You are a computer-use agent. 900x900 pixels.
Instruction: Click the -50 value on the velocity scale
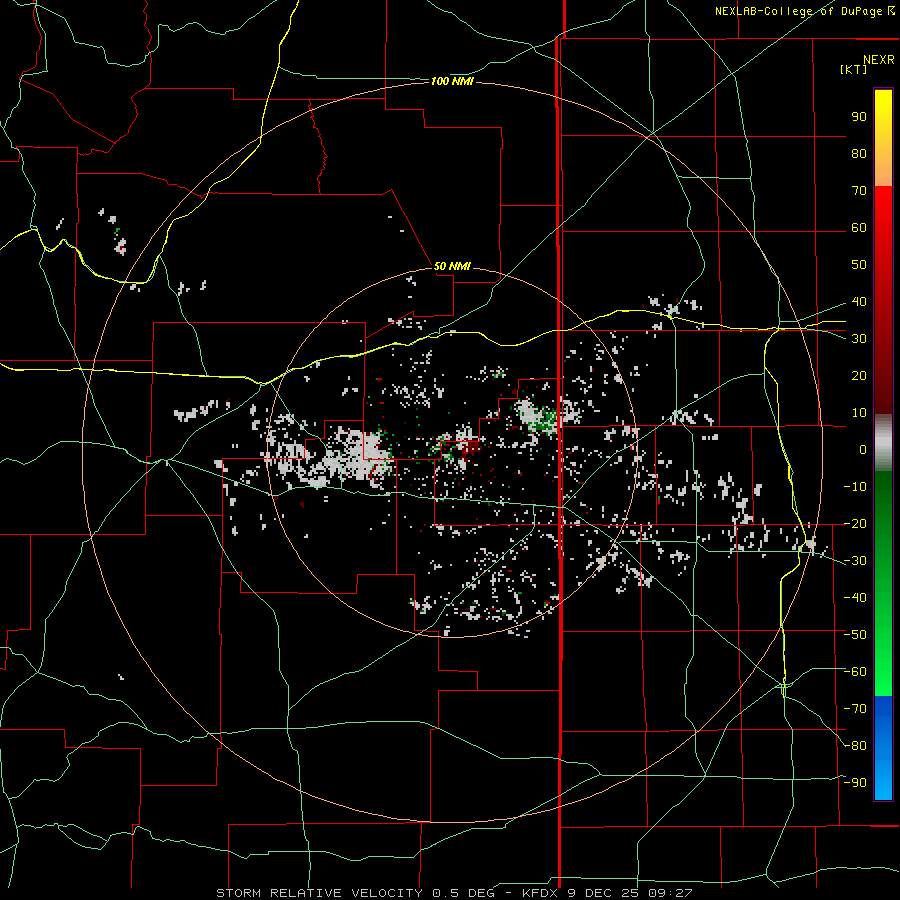855,635
